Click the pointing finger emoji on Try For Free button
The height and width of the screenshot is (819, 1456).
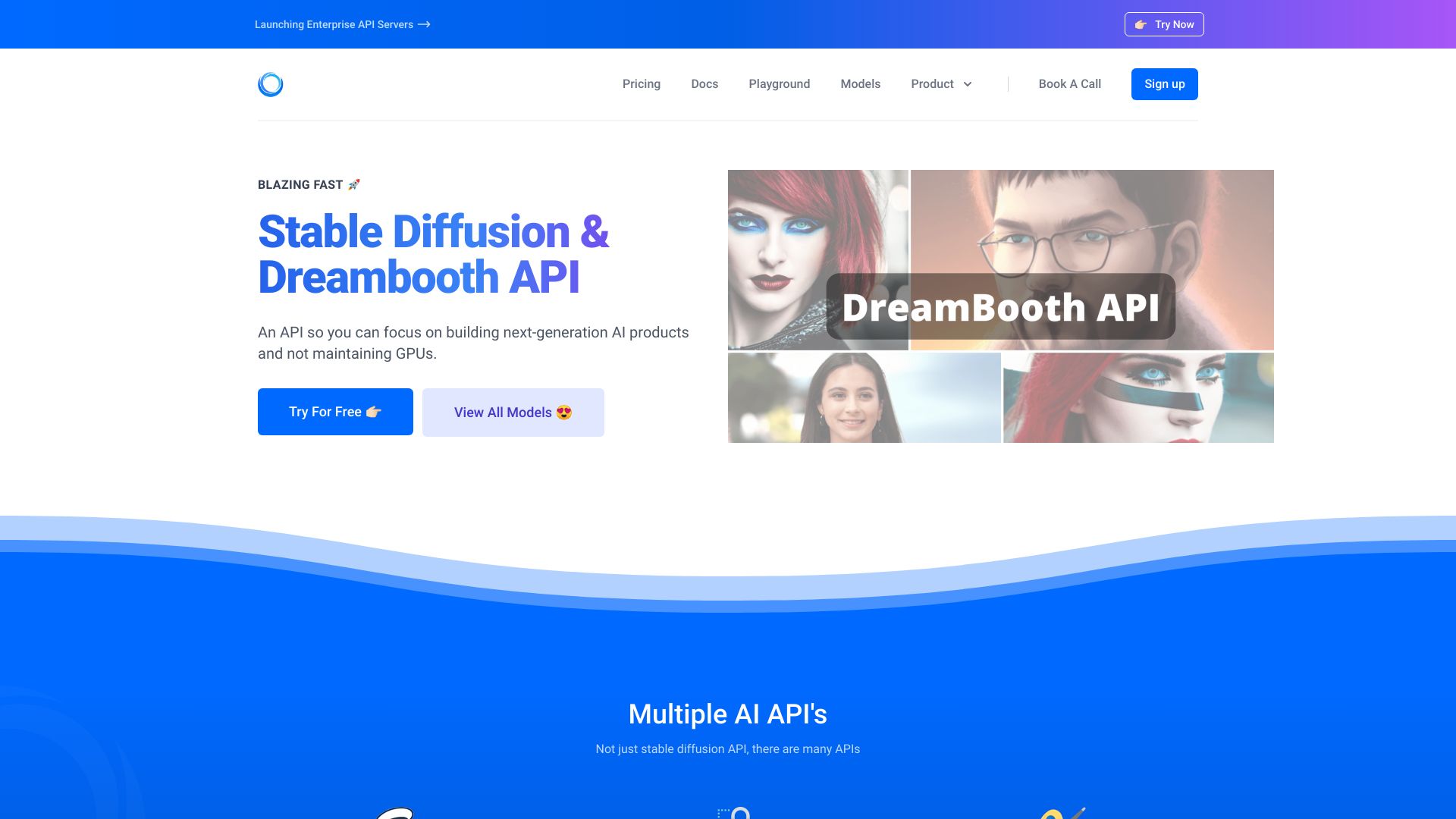point(376,412)
